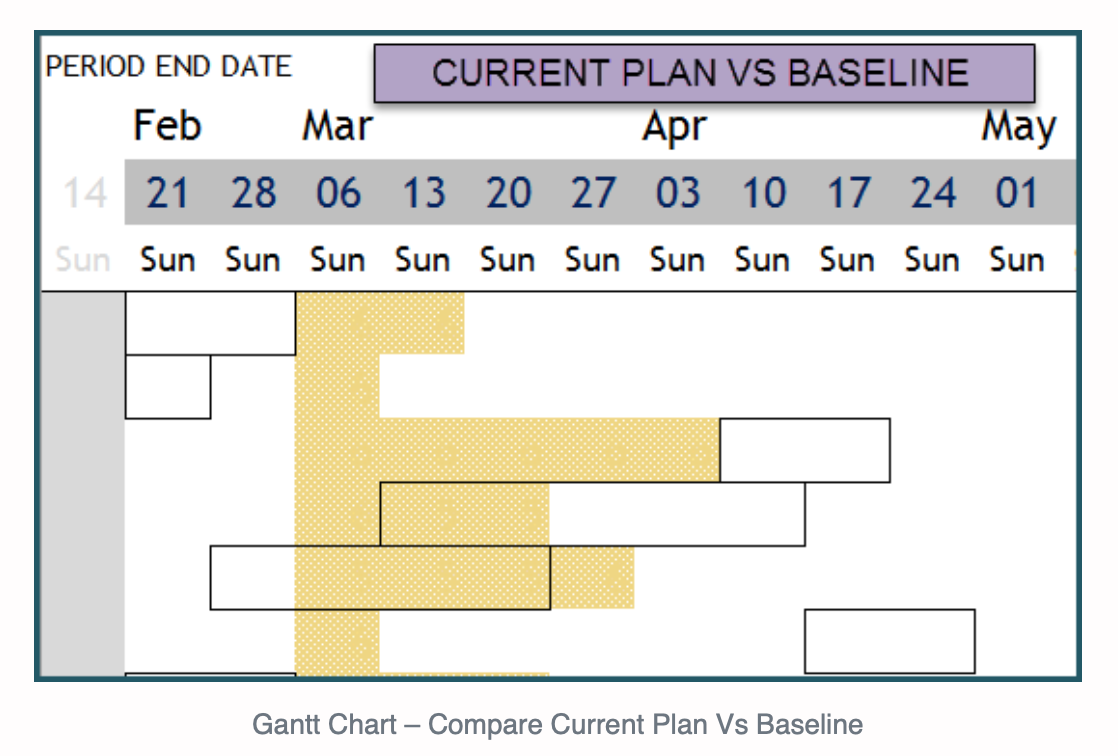Click the CURRENT PLAN VS BASELINE button
The image size is (1118, 756).
(x=704, y=73)
